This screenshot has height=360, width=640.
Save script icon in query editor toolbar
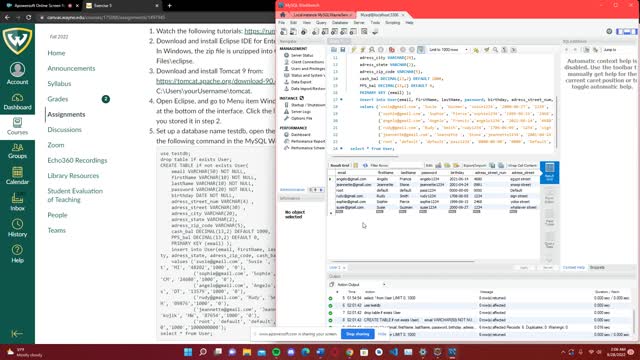click(x=343, y=50)
